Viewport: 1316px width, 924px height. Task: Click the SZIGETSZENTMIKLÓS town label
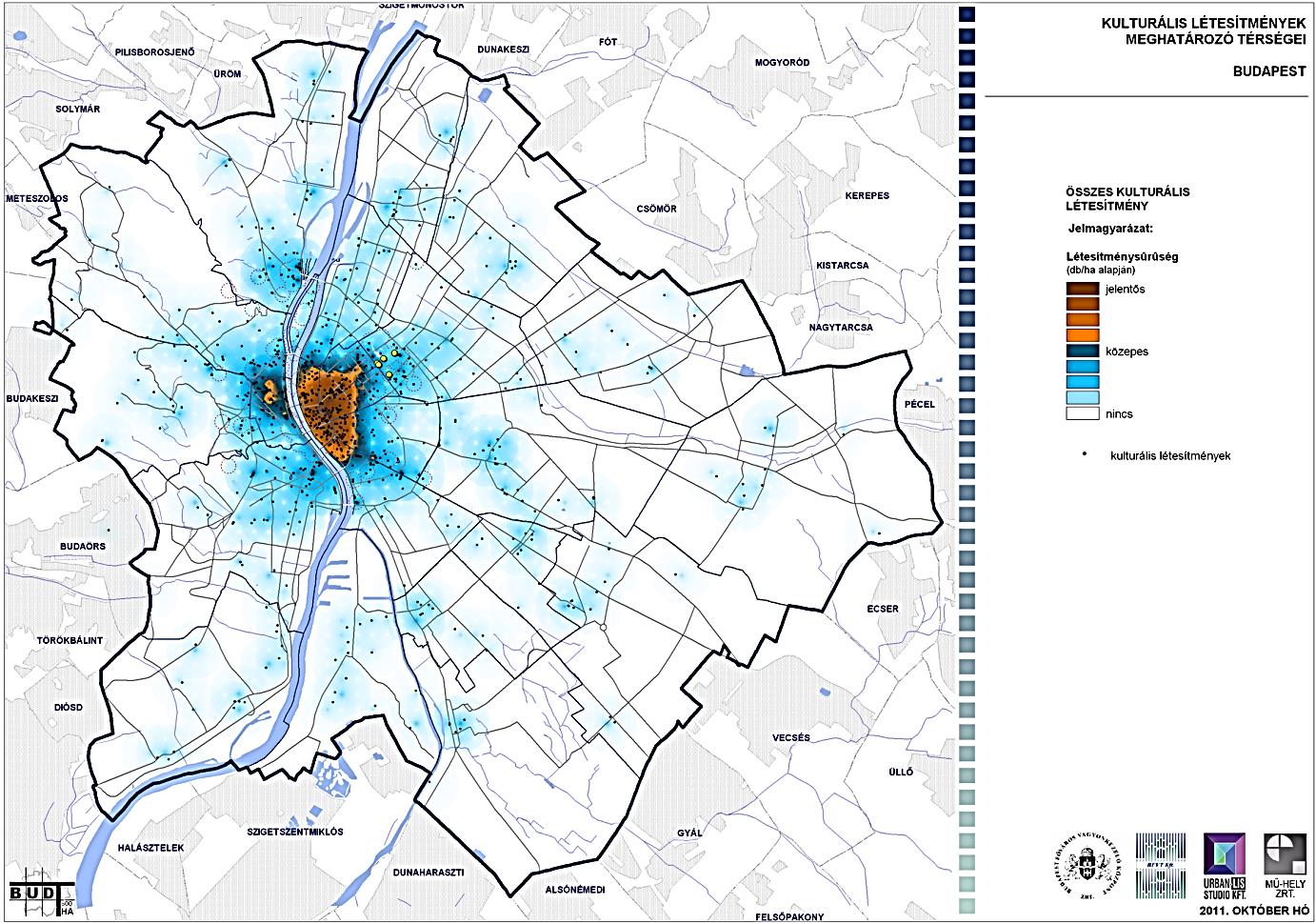point(294,831)
